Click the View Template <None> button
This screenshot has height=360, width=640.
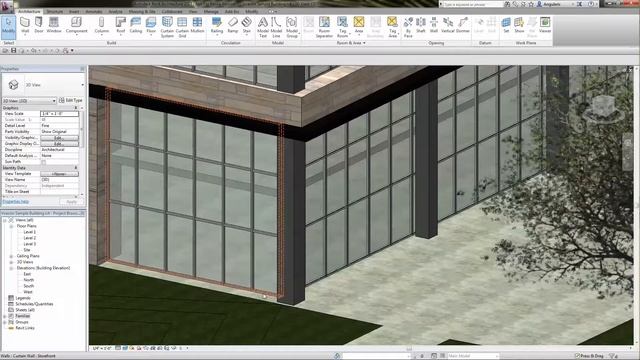click(x=60, y=174)
